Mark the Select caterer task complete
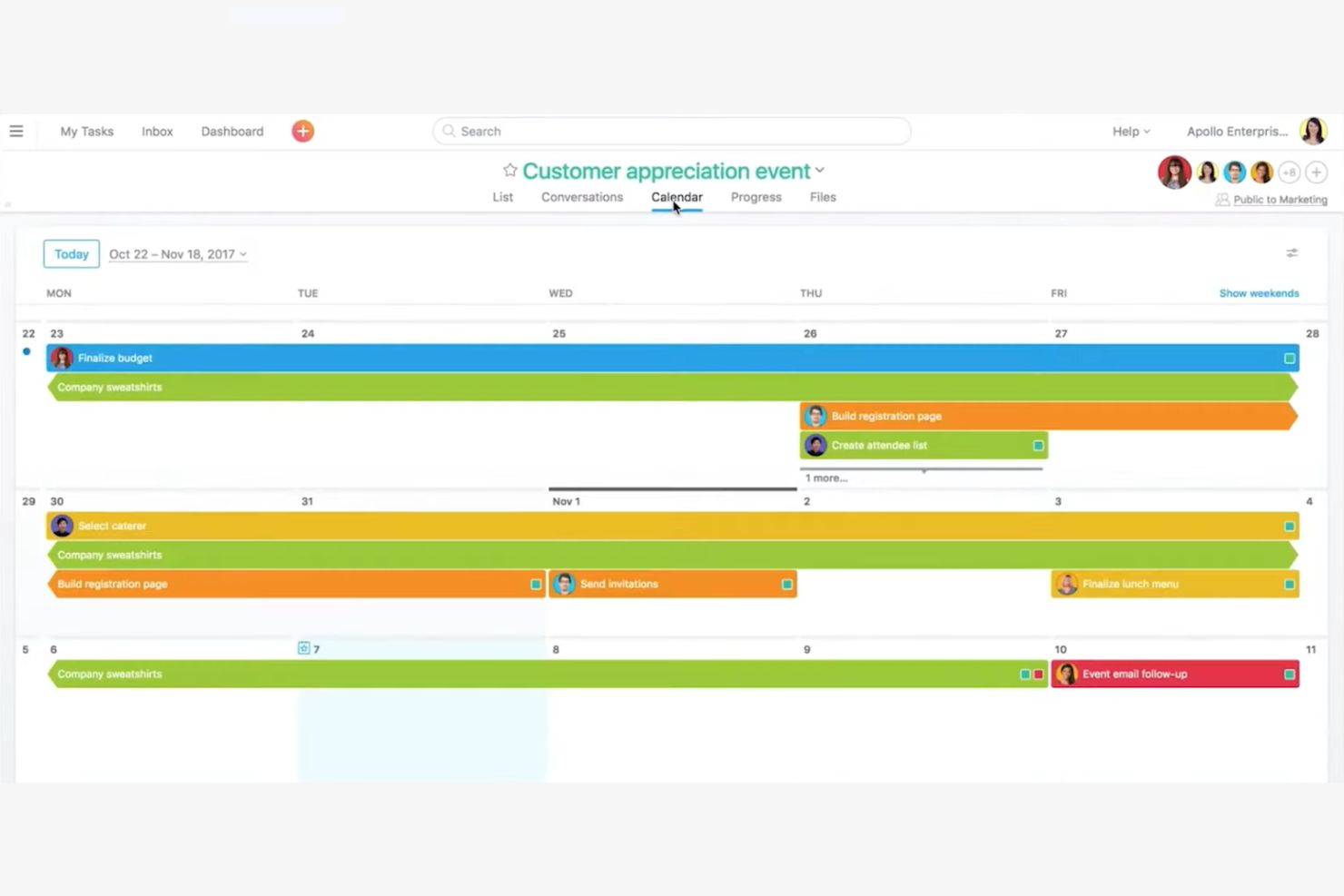The image size is (1344, 896). point(1289,526)
